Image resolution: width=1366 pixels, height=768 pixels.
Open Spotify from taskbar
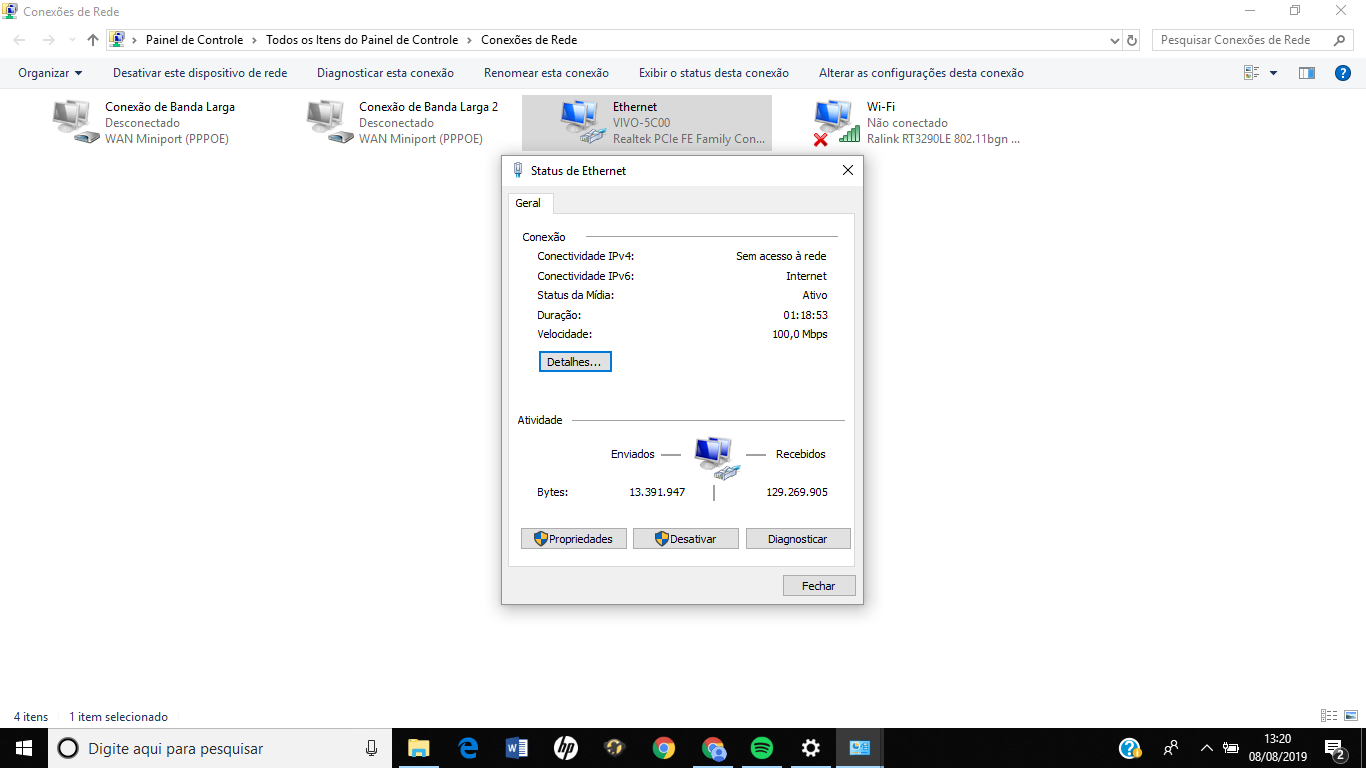(762, 748)
